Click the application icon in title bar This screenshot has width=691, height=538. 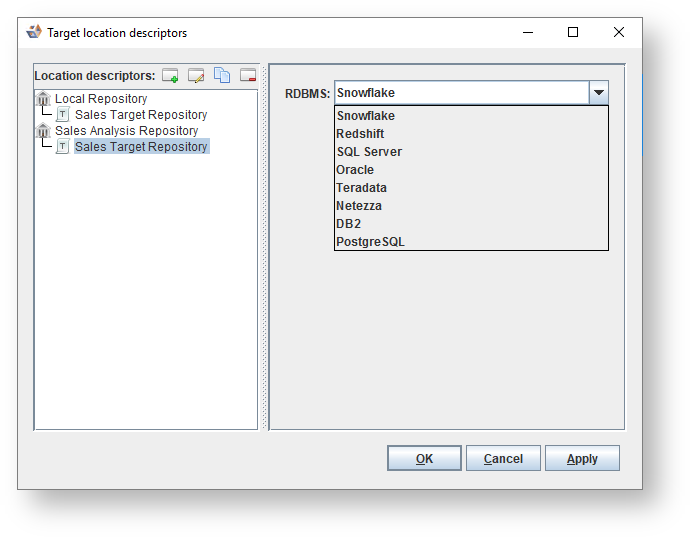34,32
